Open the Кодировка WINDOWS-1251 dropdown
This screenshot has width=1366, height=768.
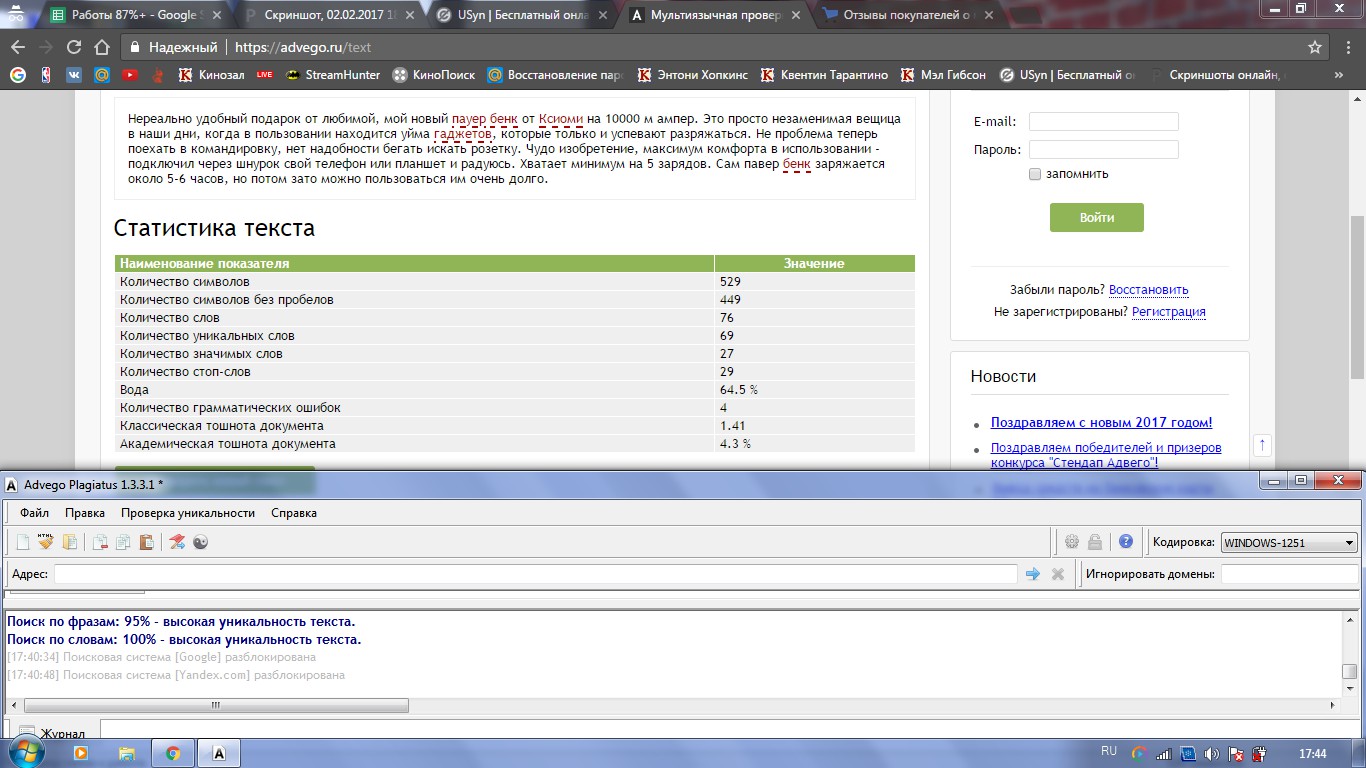pos(1289,543)
